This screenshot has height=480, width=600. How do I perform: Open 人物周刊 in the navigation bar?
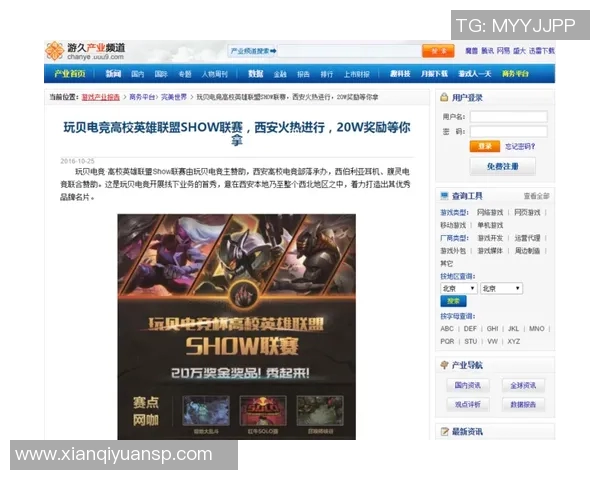(x=215, y=74)
